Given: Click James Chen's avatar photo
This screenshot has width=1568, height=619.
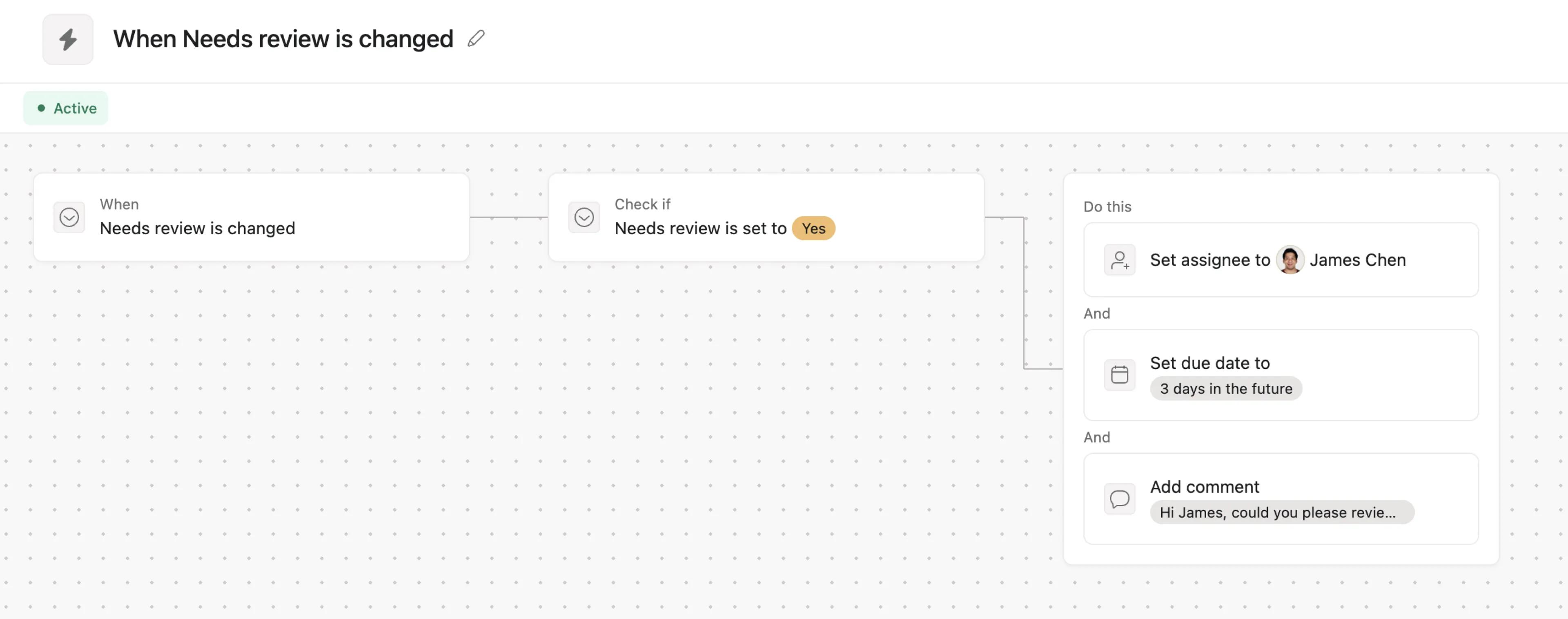Looking at the screenshot, I should (x=1289, y=260).
